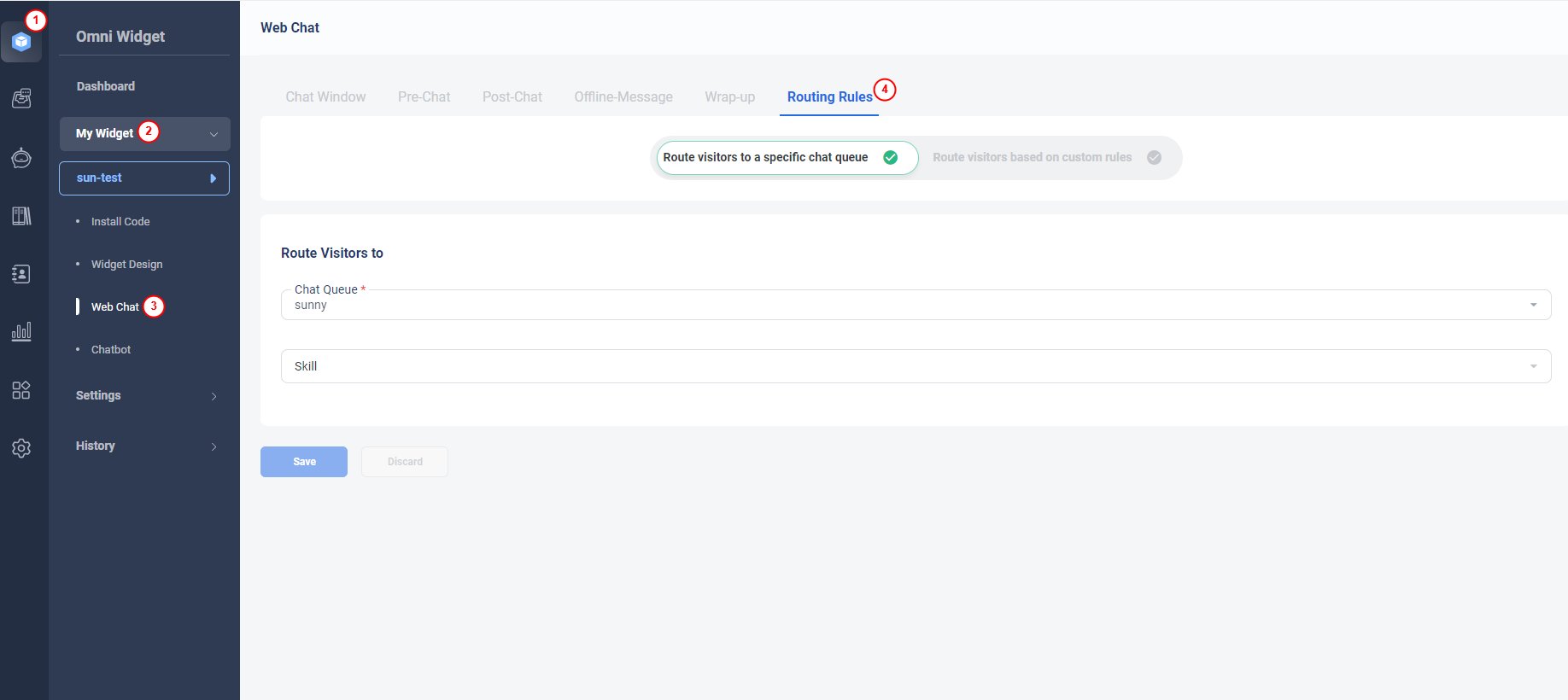Switch to the Pre-Chat tab
Image resolution: width=1568 pixels, height=700 pixels.
pyautogui.click(x=424, y=97)
